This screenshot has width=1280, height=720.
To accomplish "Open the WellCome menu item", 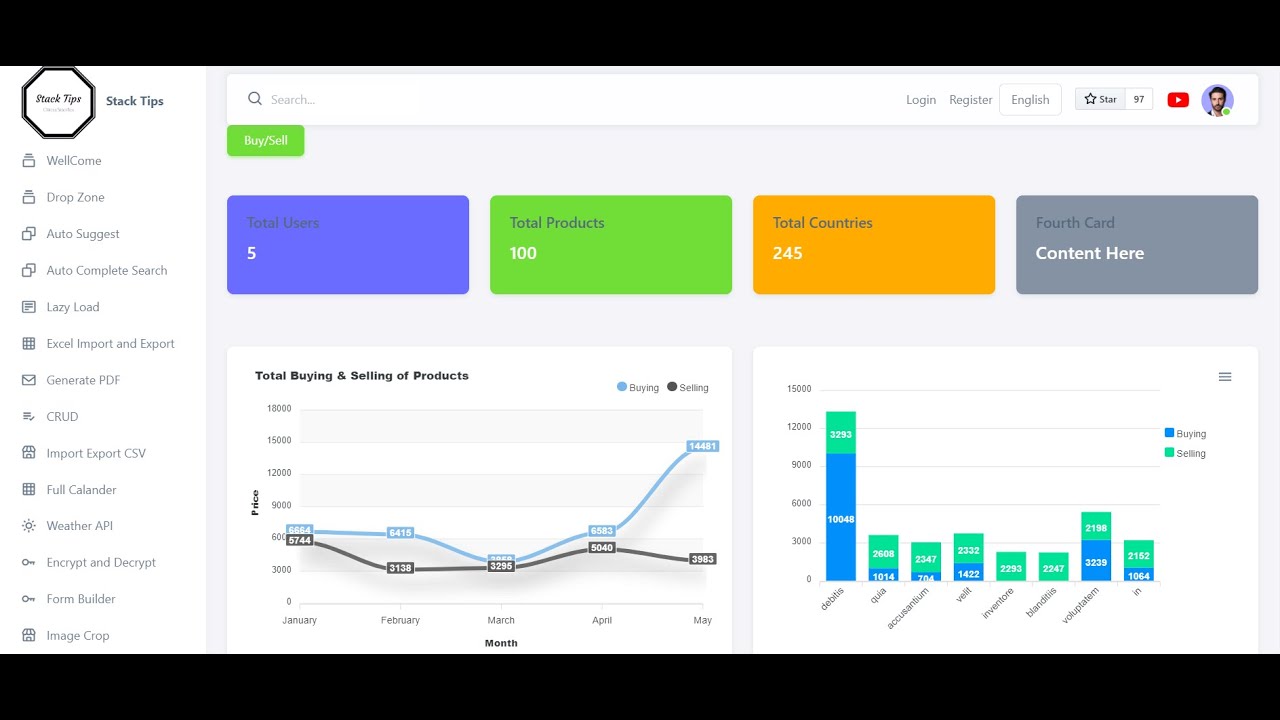I will (x=74, y=161).
